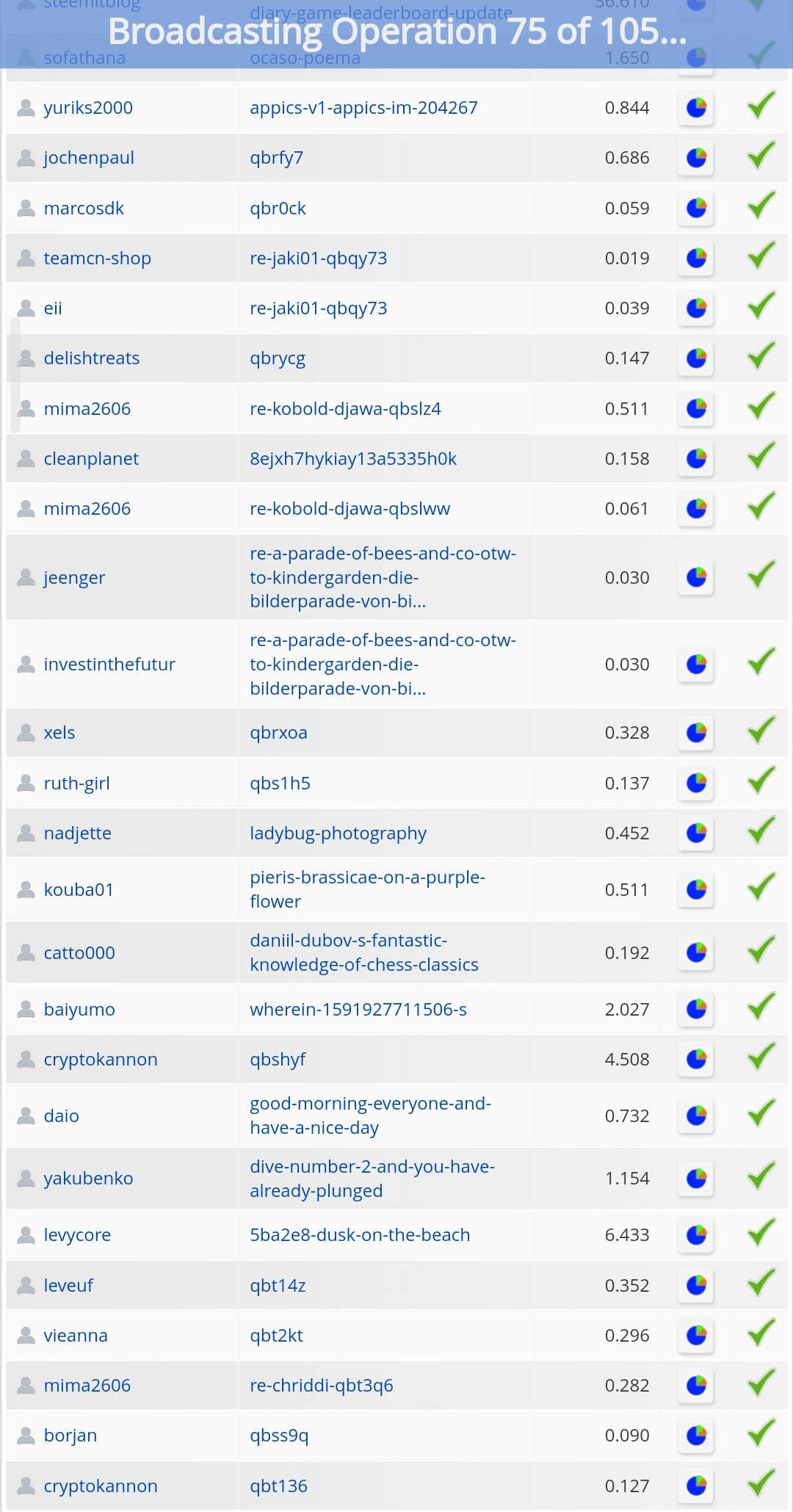Click the user avatar icon beside delishtreats
793x1512 pixels.
(x=26, y=358)
